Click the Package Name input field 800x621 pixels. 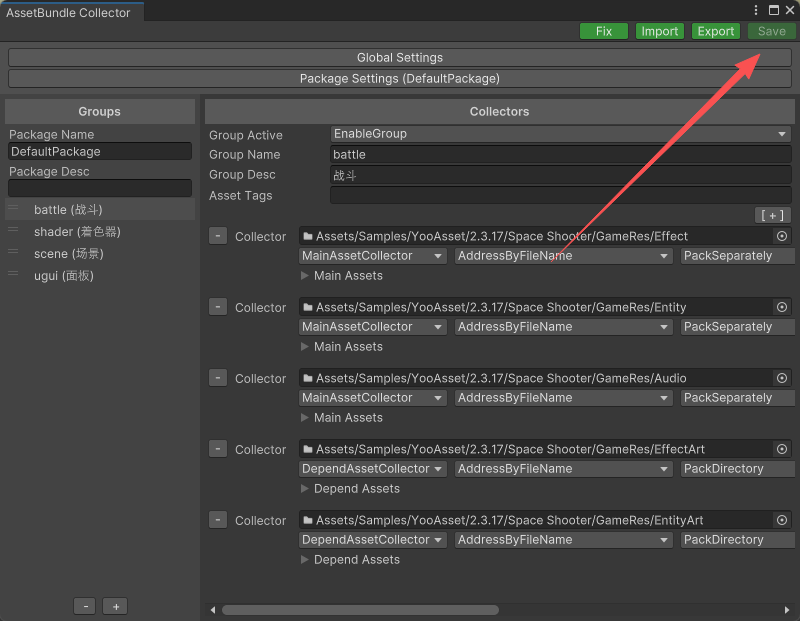(x=100, y=152)
